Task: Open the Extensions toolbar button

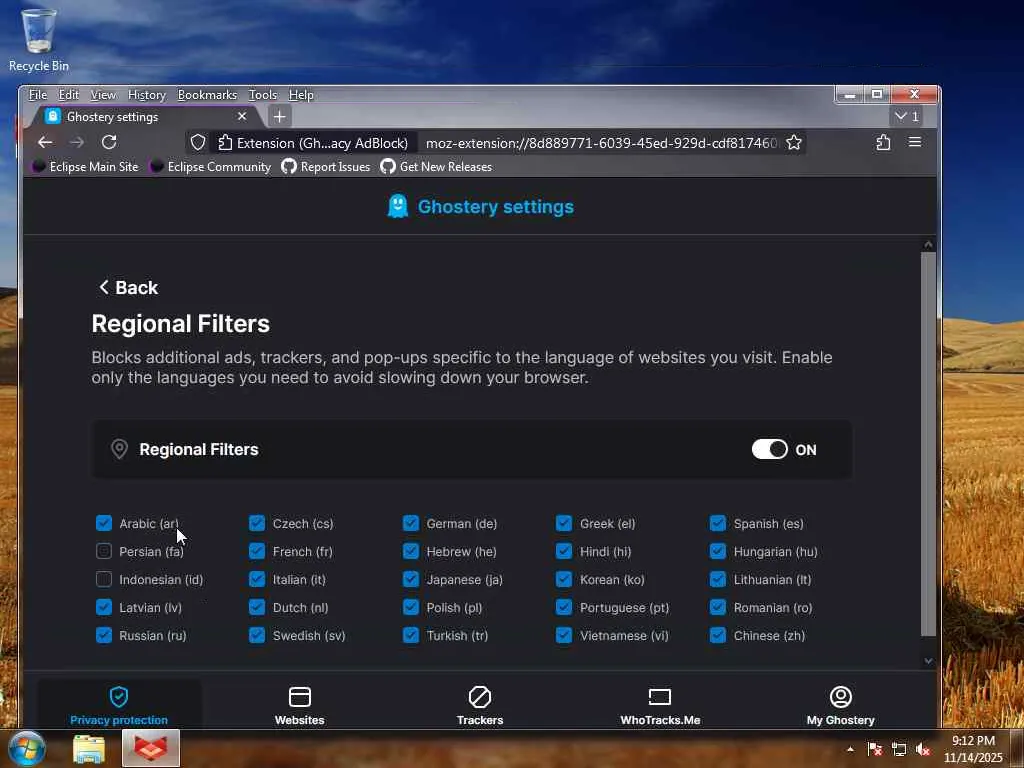Action: coord(883,142)
